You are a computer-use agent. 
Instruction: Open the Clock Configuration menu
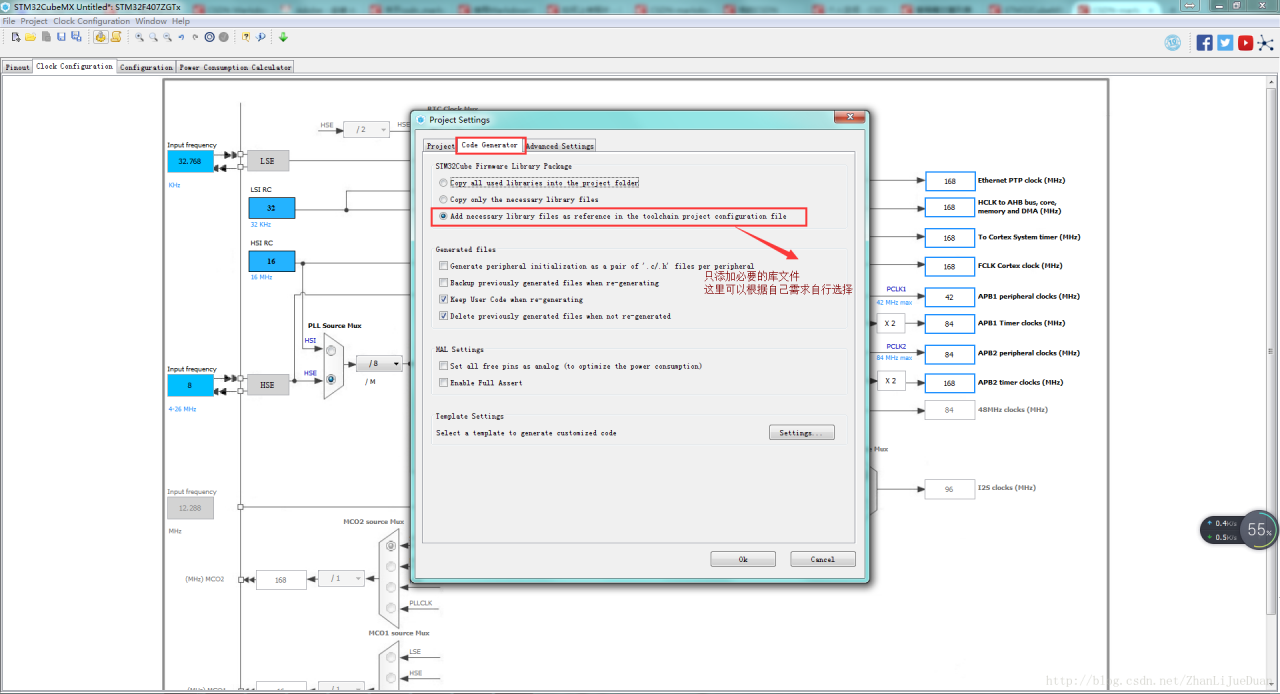tap(91, 21)
